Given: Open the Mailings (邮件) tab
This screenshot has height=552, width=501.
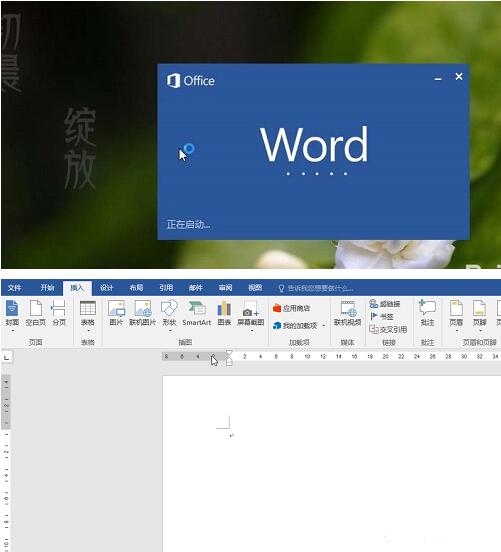Looking at the screenshot, I should (196, 288).
